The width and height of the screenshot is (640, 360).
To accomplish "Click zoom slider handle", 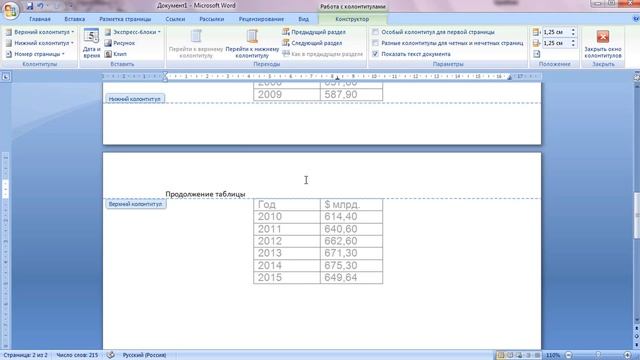I will (598, 355).
